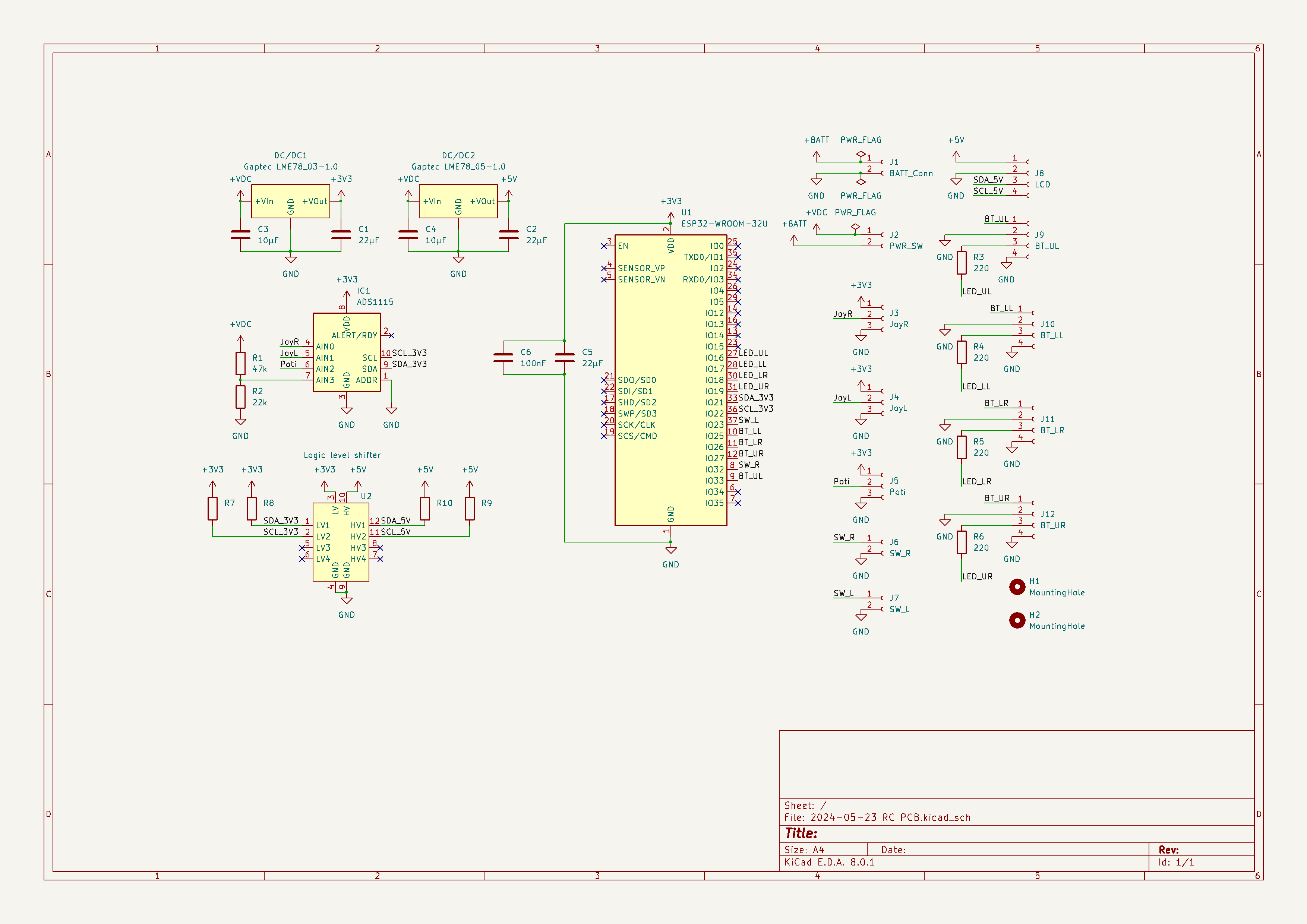Screen dimensions: 1307x924
Task: Click the 'Rev:' title block field
Action: [1168, 849]
